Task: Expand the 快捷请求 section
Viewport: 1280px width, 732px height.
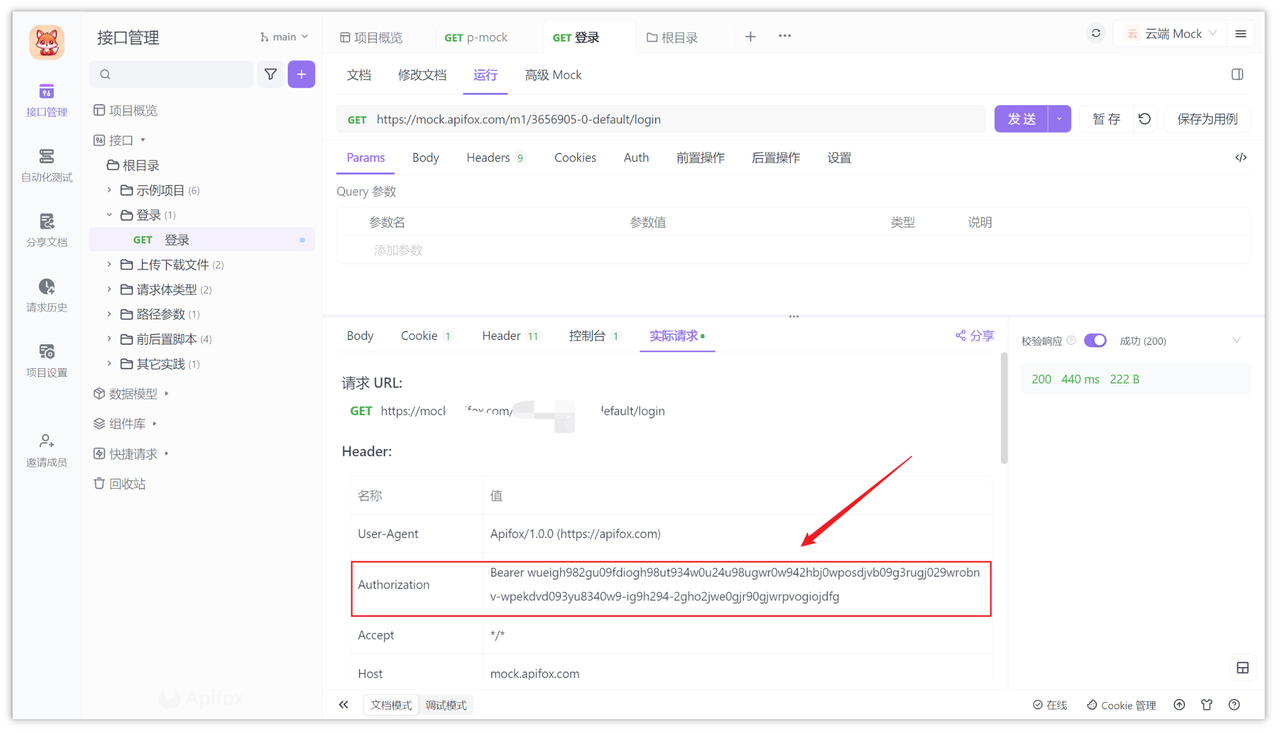Action: 166,454
